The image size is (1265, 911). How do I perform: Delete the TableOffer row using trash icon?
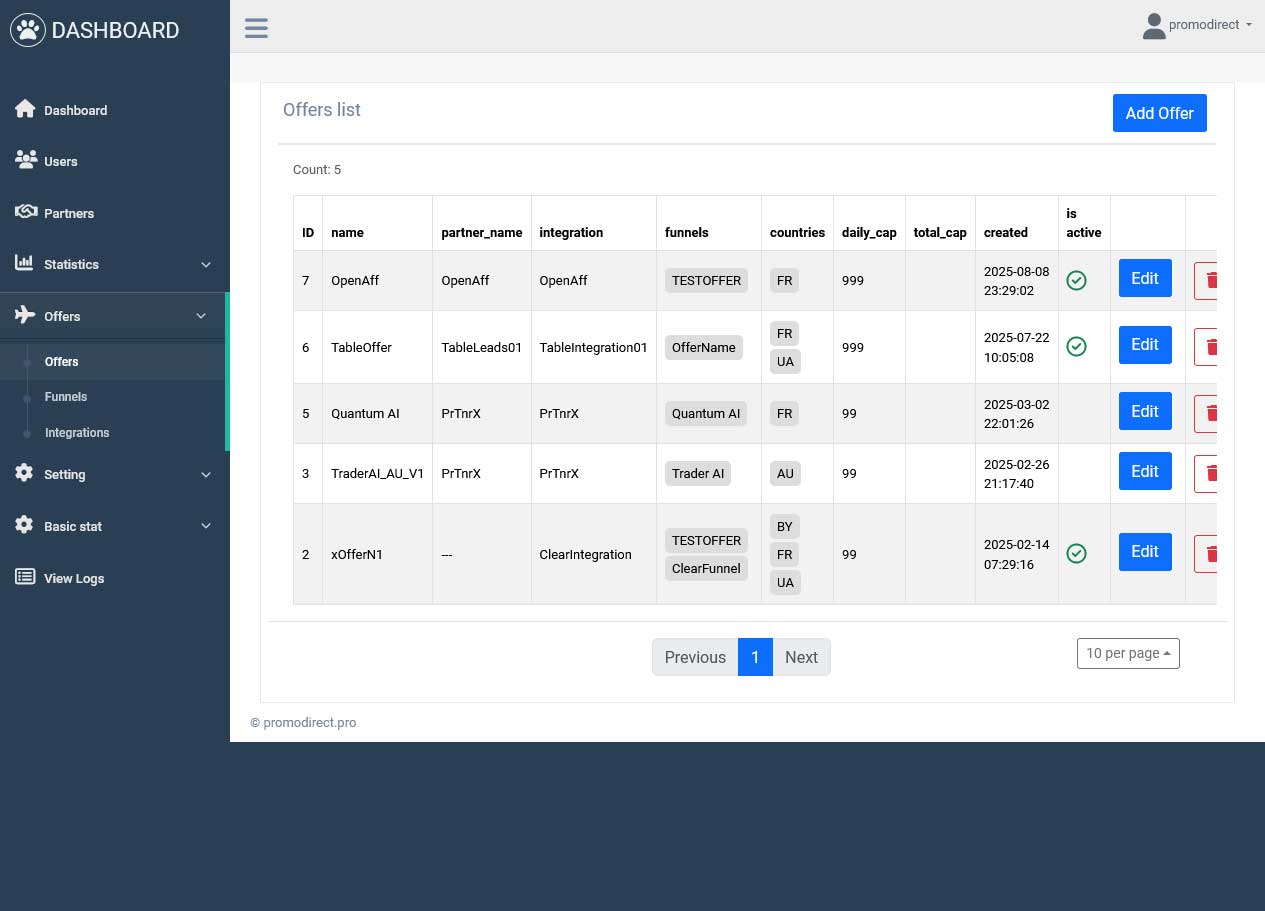[x=1206, y=346]
